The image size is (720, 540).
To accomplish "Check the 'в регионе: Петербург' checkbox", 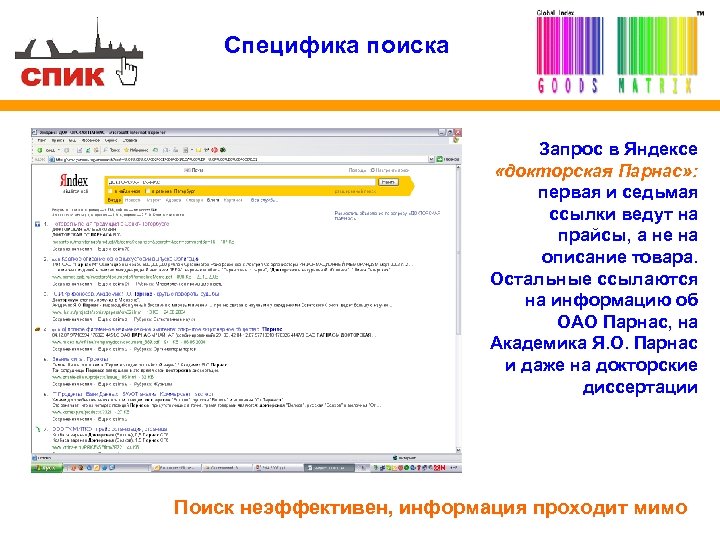I will coord(148,191).
